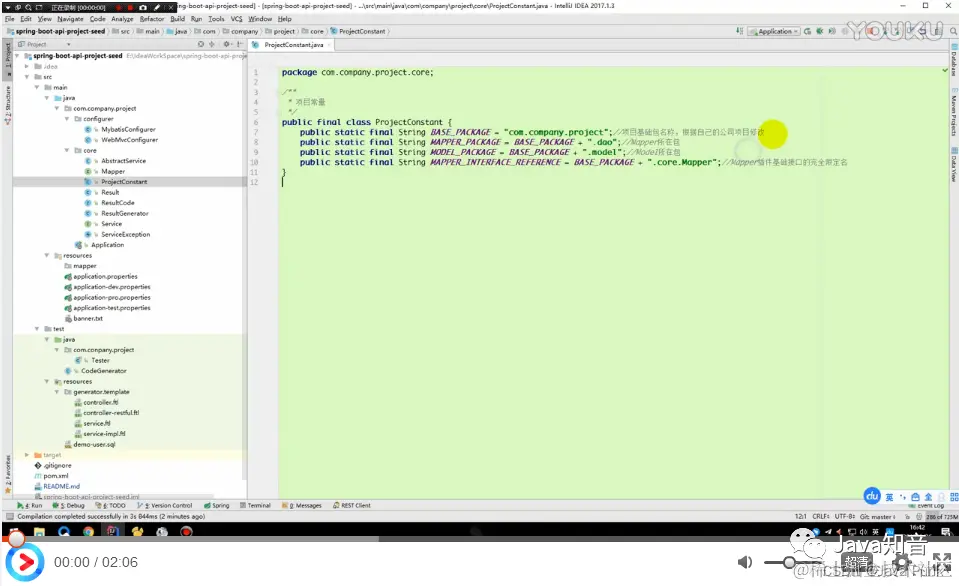Screen dimensions: 959x586
Task: Open the Build menu
Action: click(177, 19)
